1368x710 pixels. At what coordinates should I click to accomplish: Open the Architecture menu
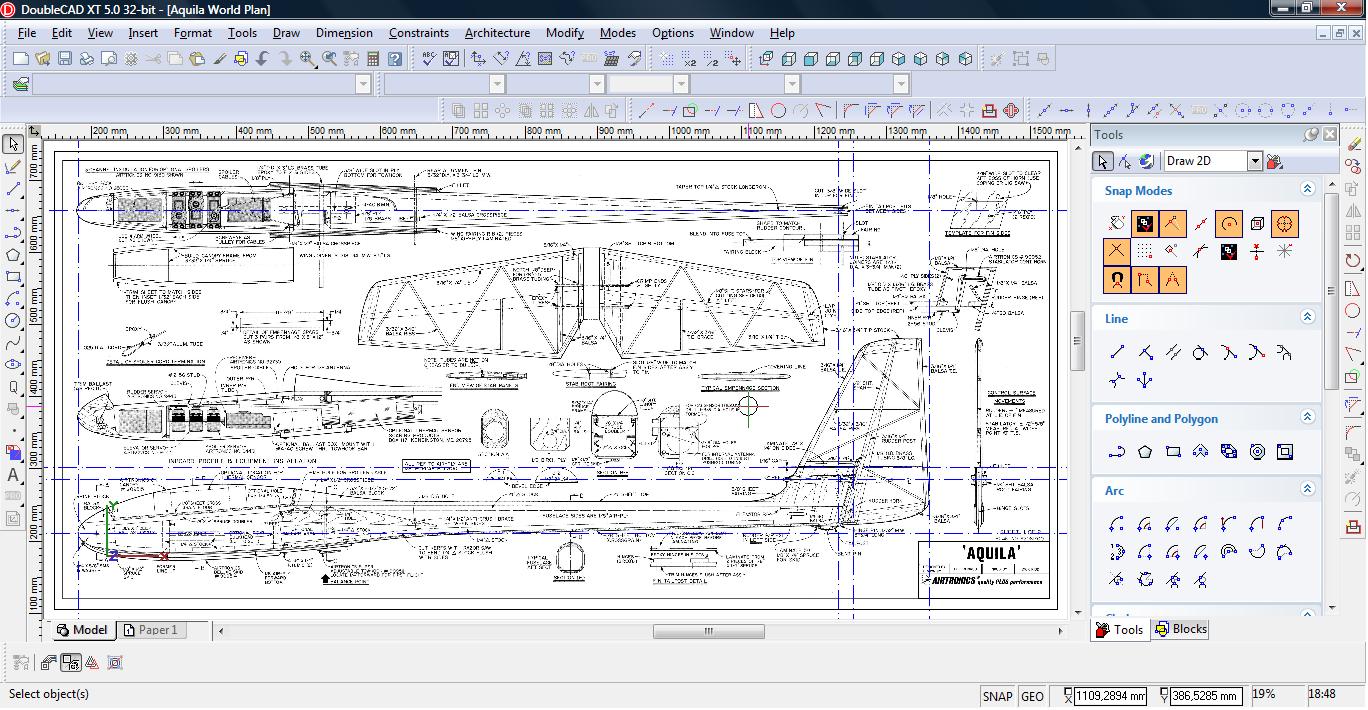tap(497, 33)
